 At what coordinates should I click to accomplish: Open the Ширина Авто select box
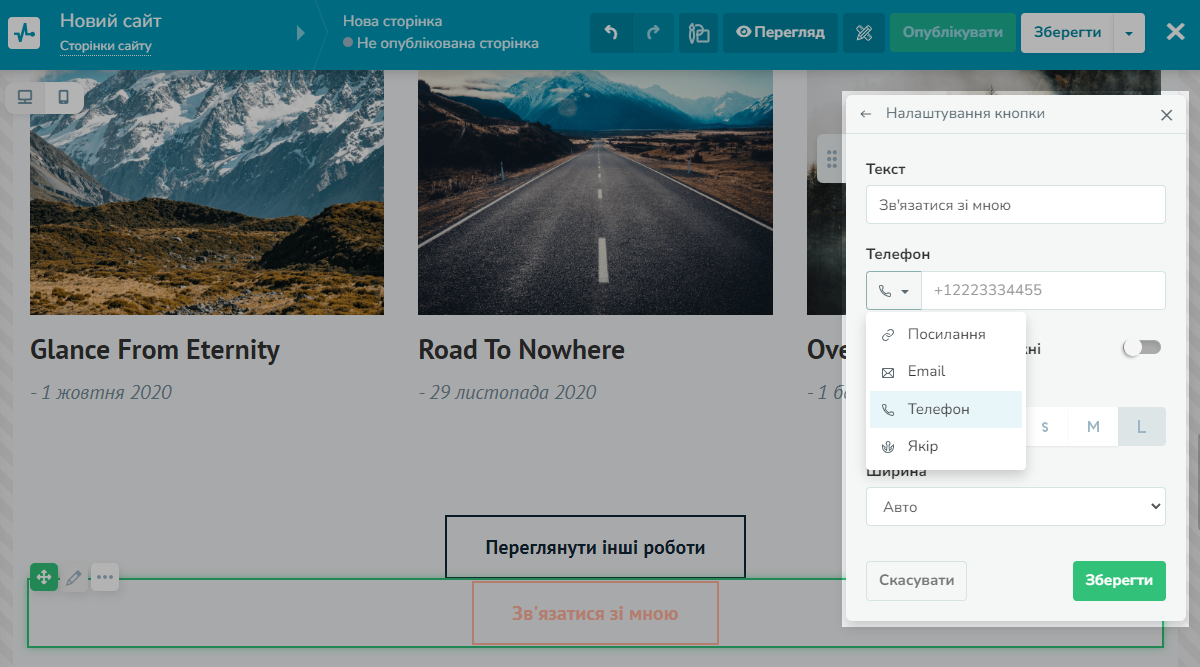pyautogui.click(x=1016, y=507)
